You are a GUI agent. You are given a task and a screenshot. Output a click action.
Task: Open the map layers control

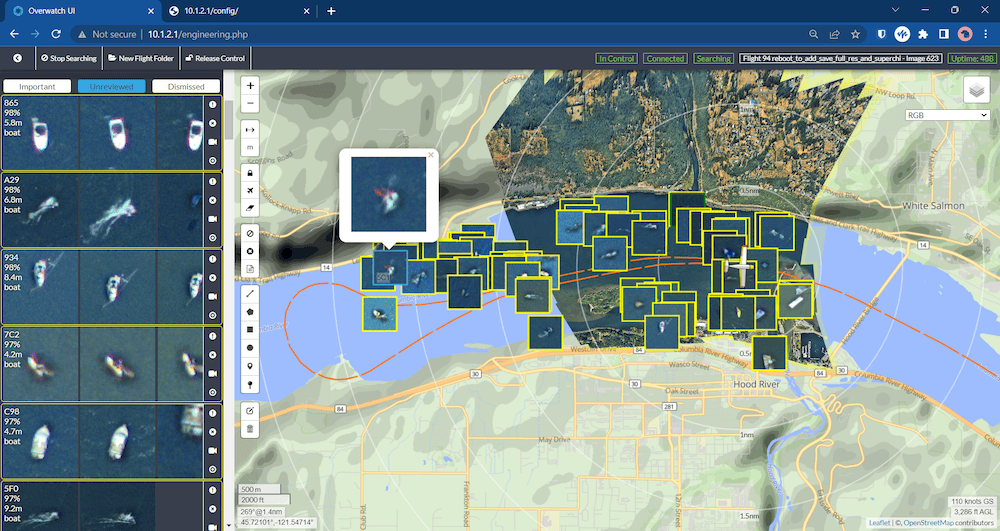976,91
